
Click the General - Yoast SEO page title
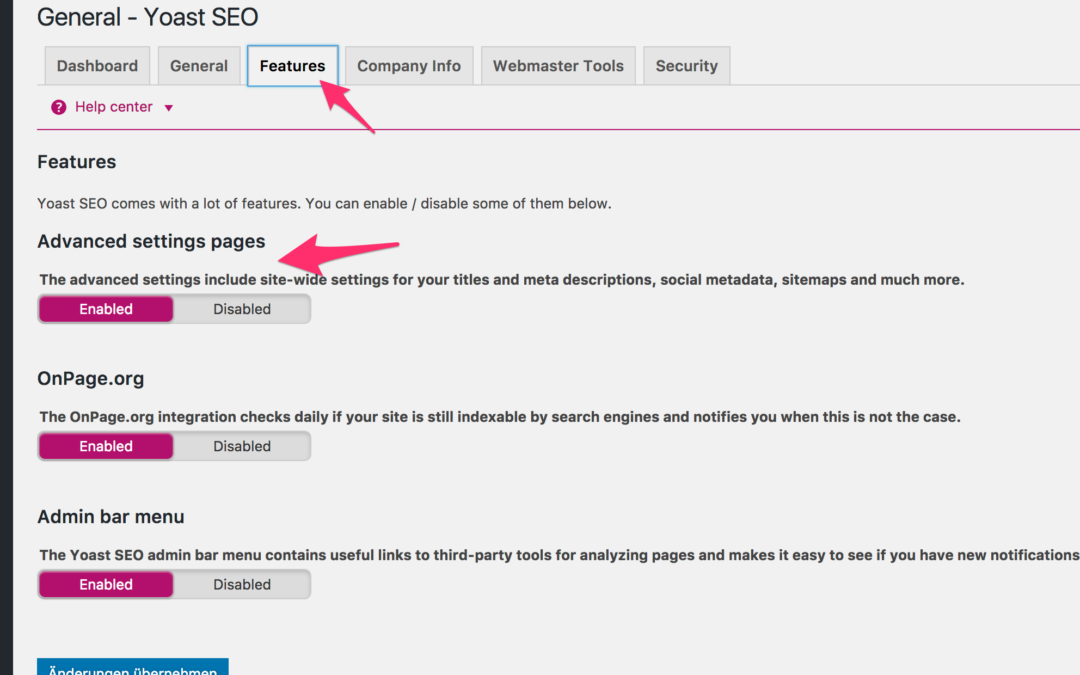147,17
